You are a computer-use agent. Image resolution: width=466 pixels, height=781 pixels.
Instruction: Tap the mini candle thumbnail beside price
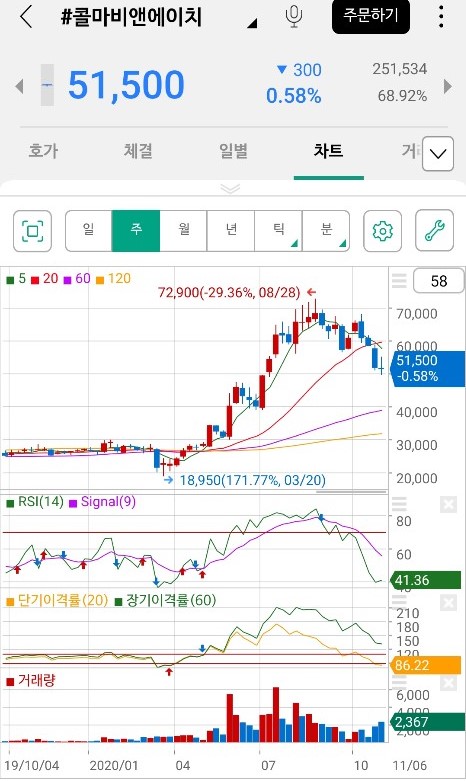[x=47, y=85]
